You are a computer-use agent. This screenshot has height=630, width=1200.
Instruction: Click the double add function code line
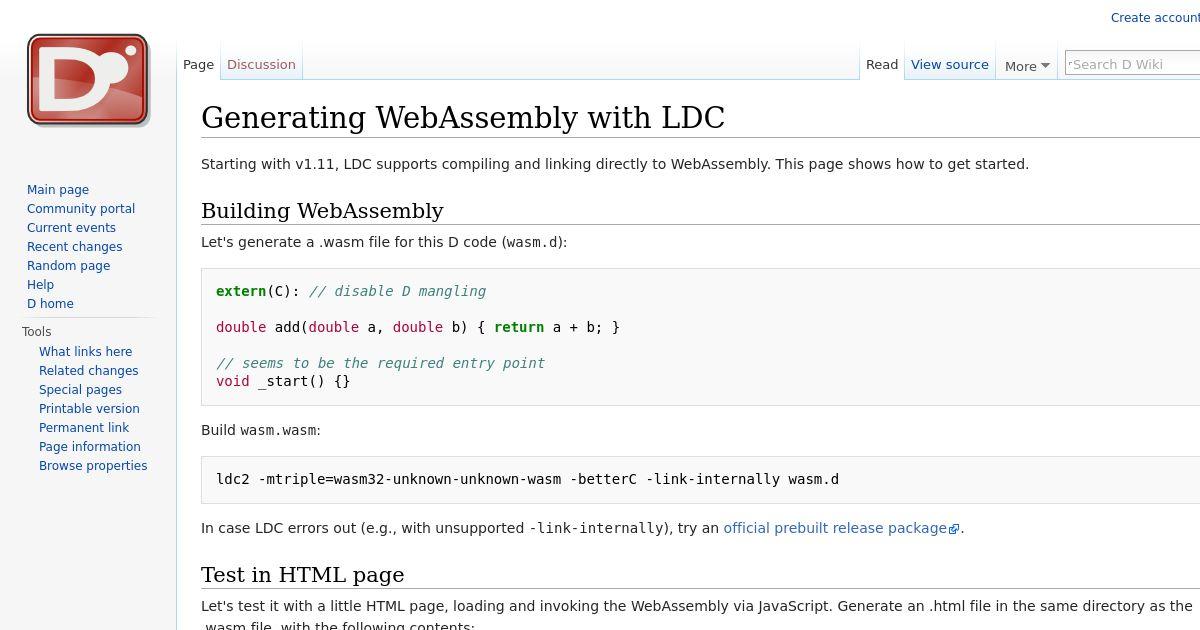click(418, 327)
